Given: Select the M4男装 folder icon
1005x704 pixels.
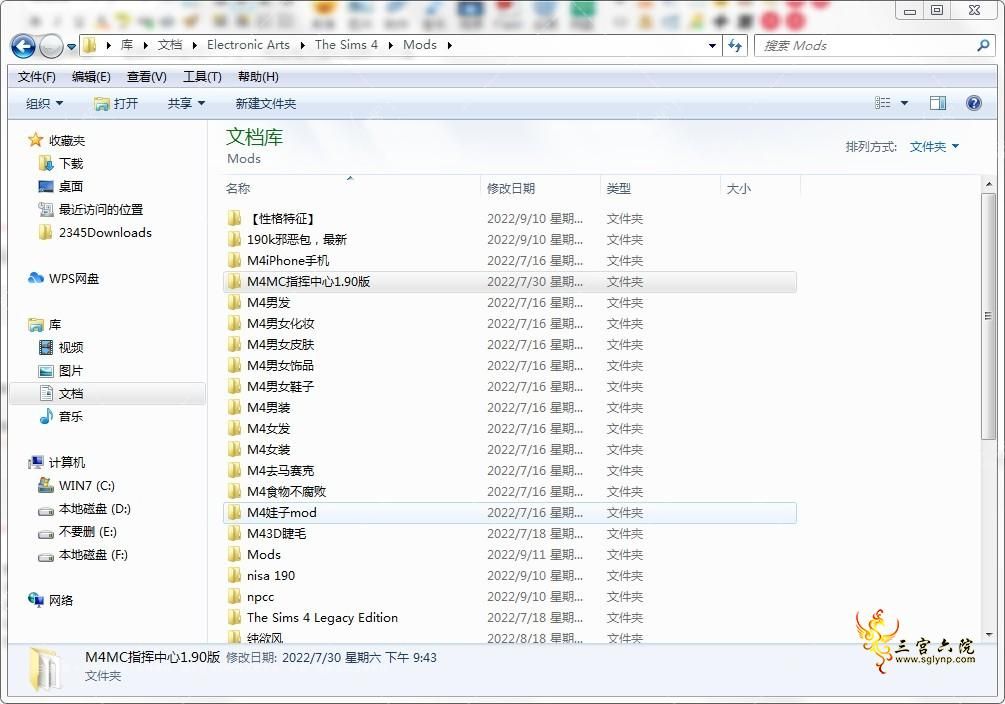Looking at the screenshot, I should pyautogui.click(x=234, y=408).
